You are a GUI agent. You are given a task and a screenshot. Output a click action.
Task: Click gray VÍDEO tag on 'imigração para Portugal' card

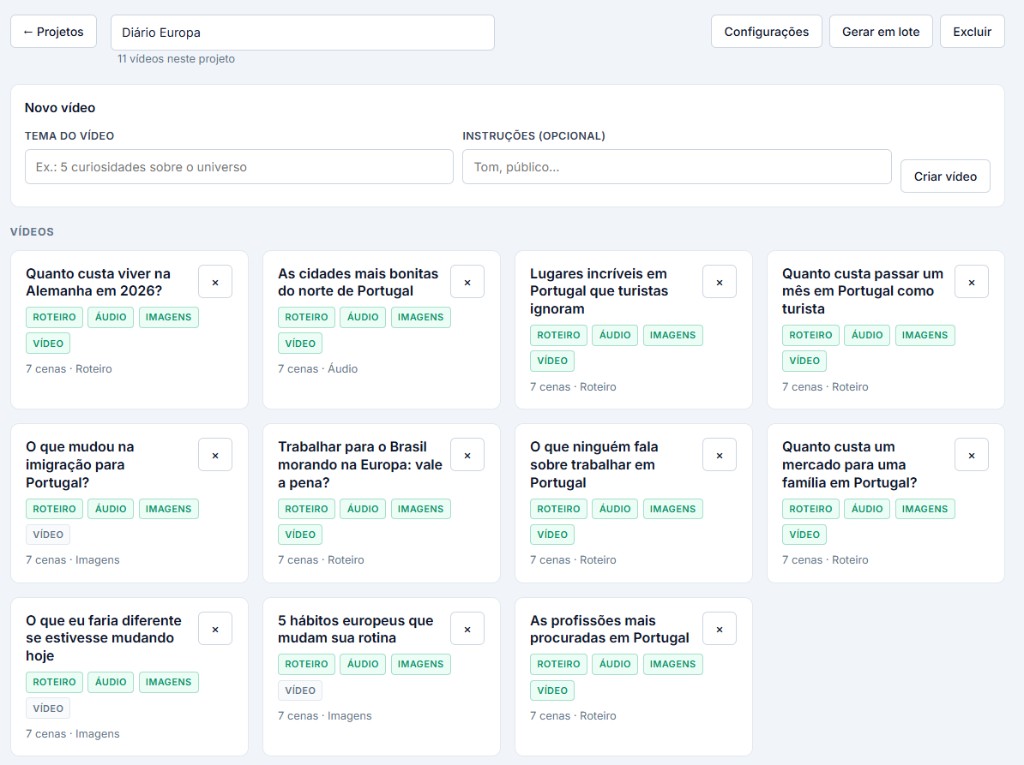click(x=48, y=534)
